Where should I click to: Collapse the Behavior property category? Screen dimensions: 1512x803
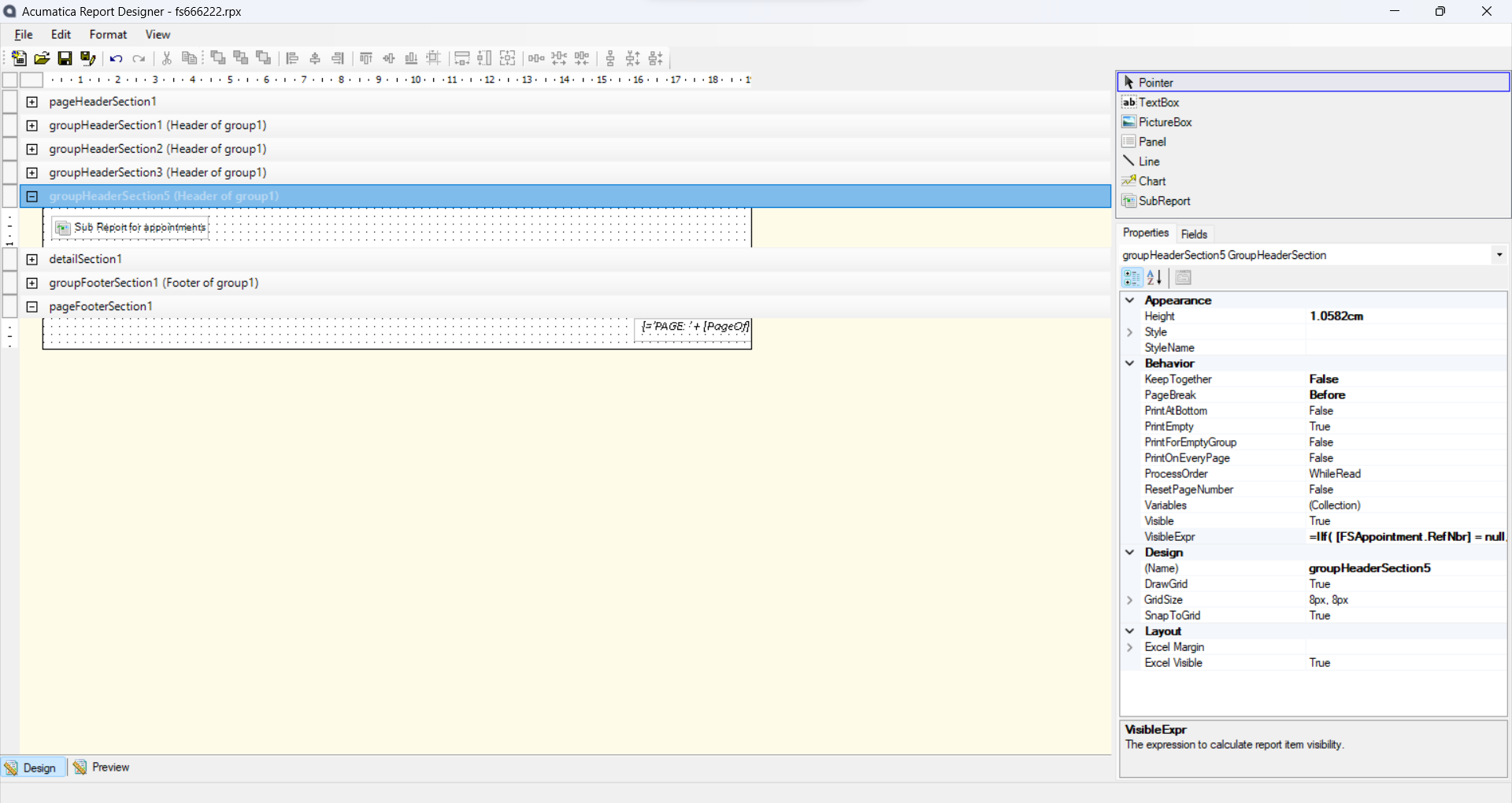coord(1130,363)
